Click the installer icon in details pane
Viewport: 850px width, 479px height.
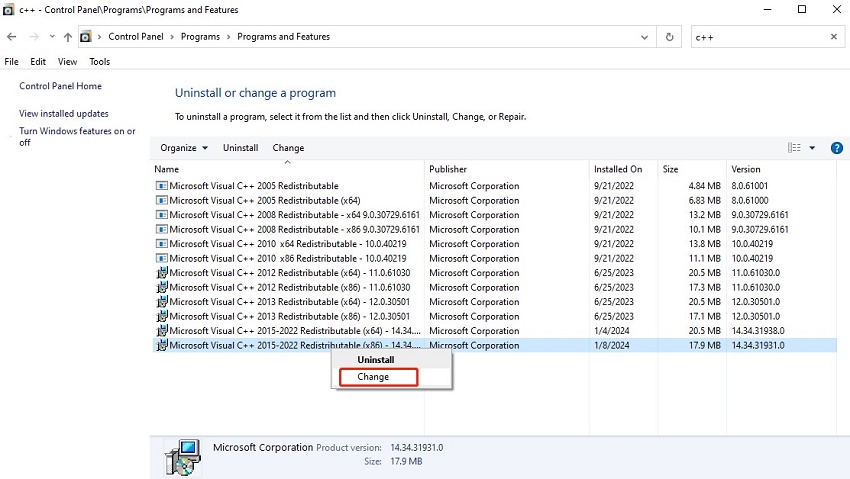point(183,457)
